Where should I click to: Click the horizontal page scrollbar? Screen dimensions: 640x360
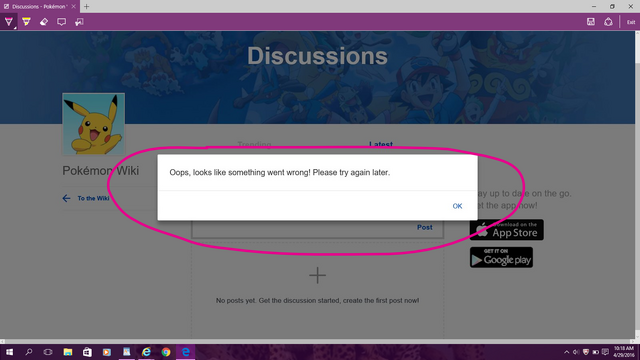(317, 341)
